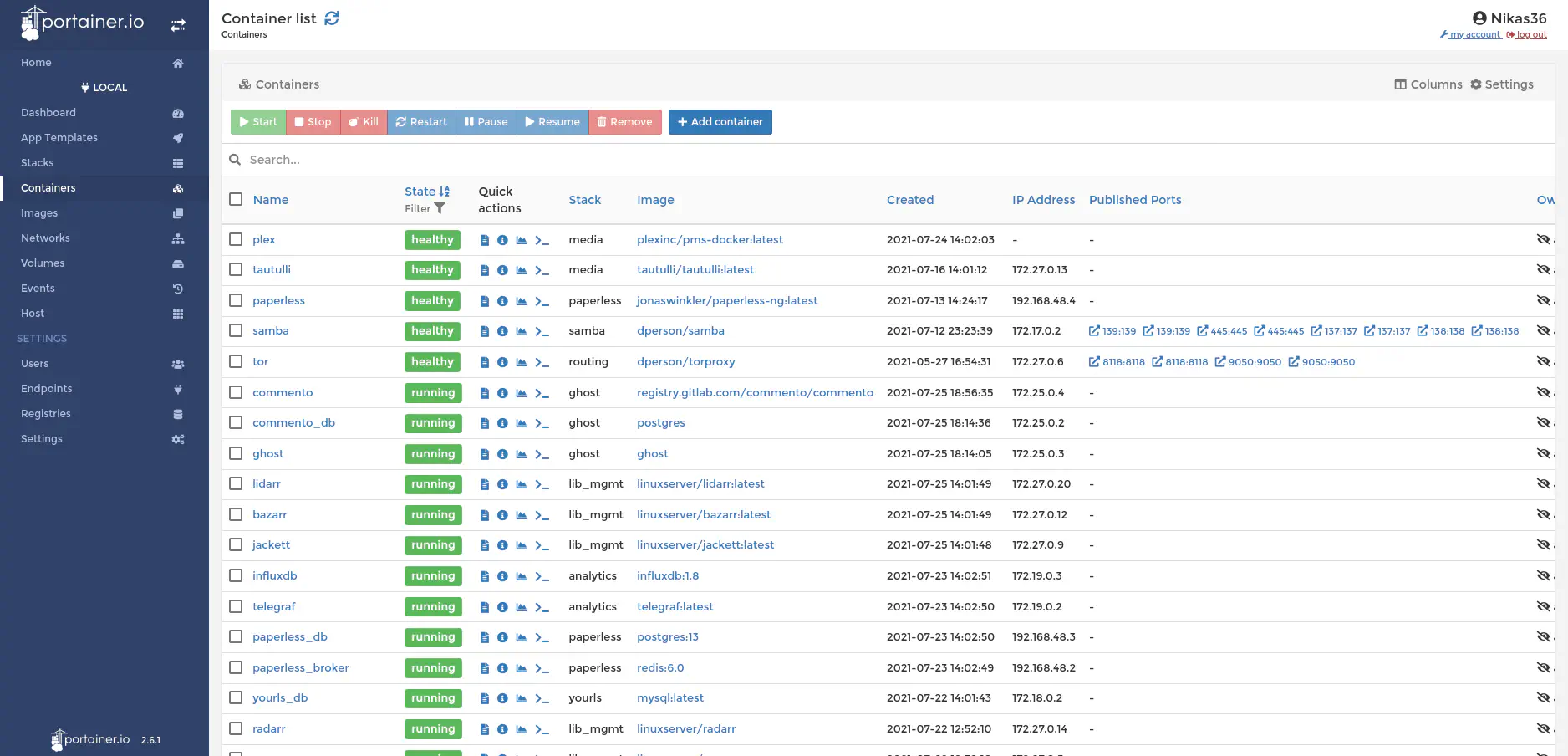Tick the checkbox for commento container
This screenshot has width=1568, height=756.
click(x=236, y=392)
